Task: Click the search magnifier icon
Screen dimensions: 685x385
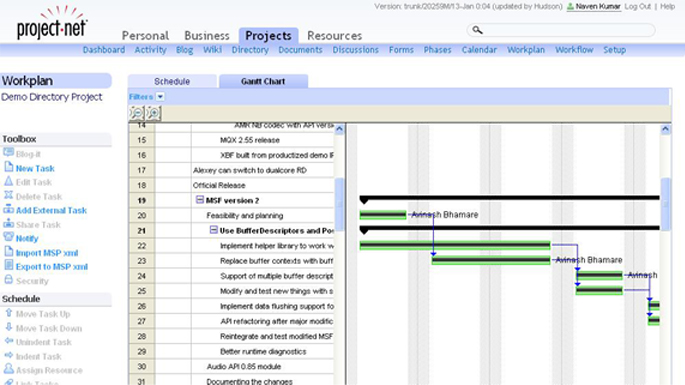Action: (x=477, y=30)
